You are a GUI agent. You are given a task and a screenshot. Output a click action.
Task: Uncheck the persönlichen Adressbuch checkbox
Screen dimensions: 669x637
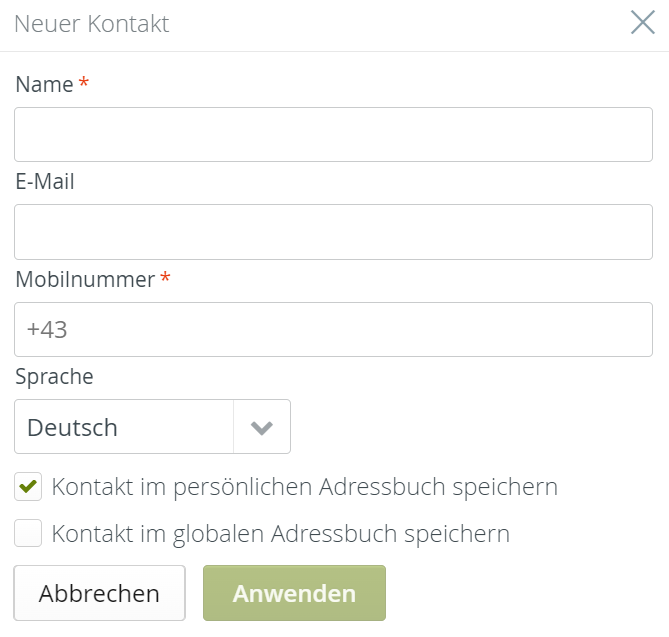28,487
